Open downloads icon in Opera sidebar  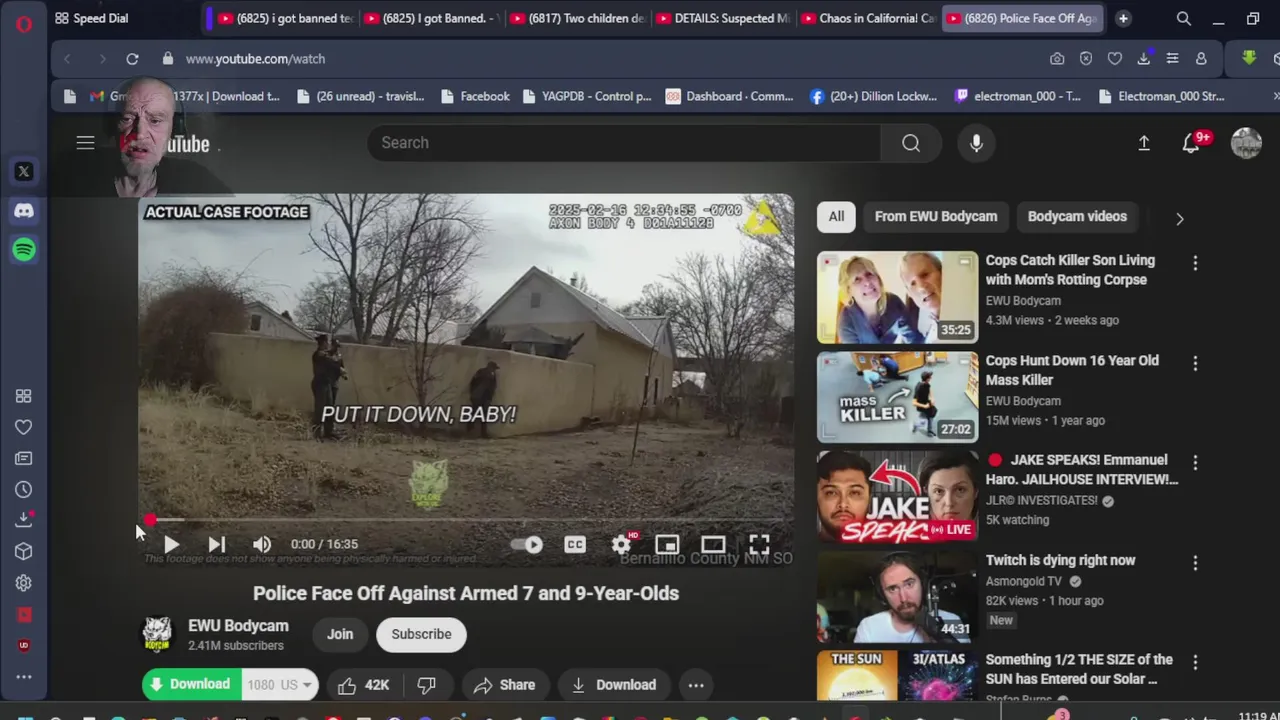24,520
